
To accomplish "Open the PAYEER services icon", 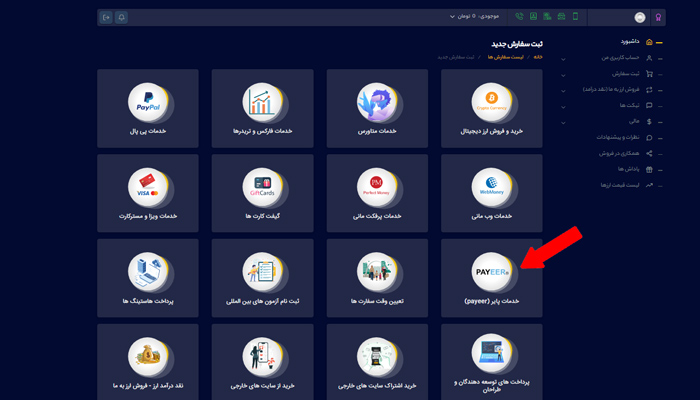I will pos(492,272).
